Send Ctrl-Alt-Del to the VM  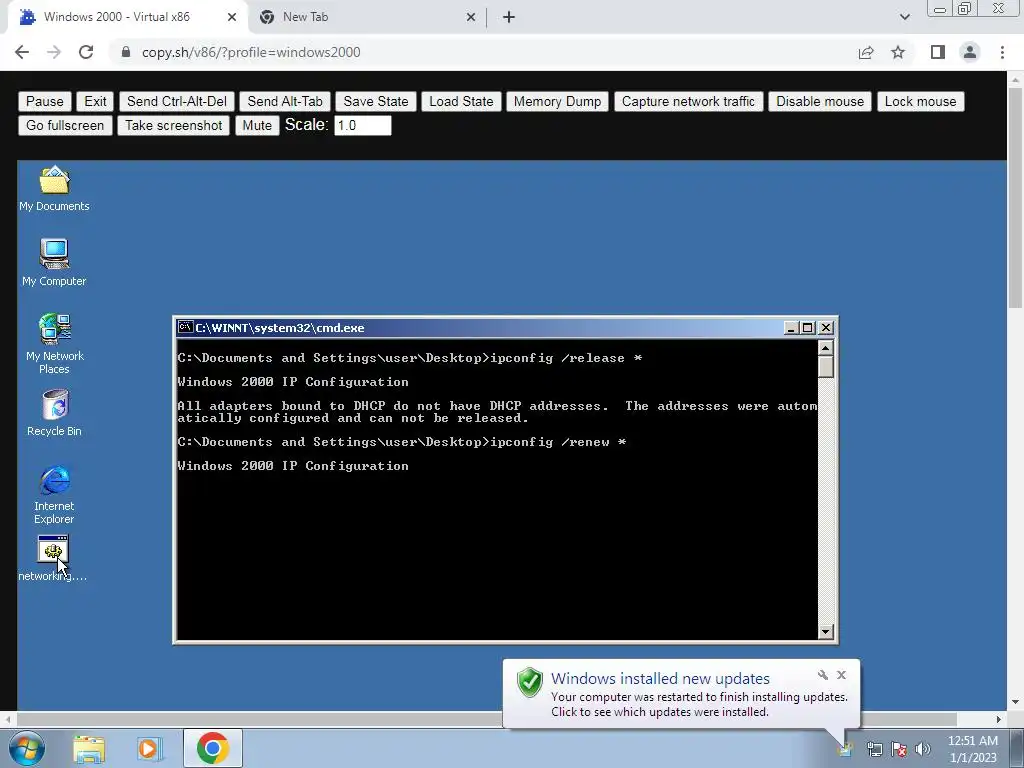coord(177,101)
